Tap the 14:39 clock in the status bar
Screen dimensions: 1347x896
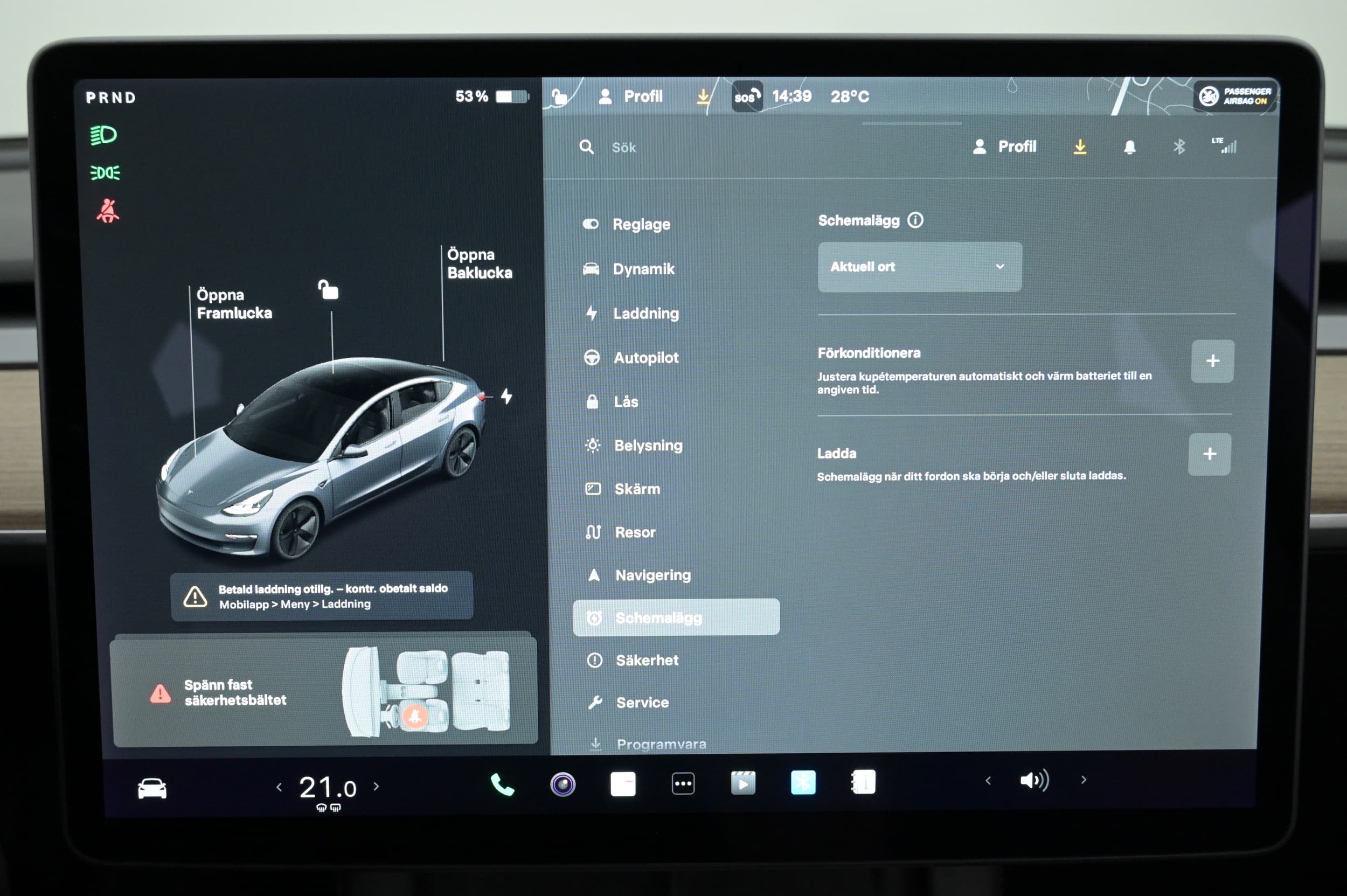click(791, 96)
